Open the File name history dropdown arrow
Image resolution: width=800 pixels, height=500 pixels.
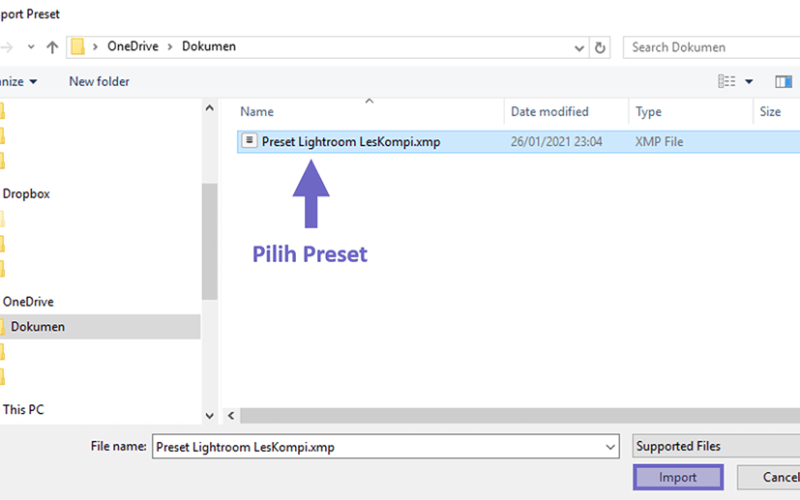[x=610, y=447]
